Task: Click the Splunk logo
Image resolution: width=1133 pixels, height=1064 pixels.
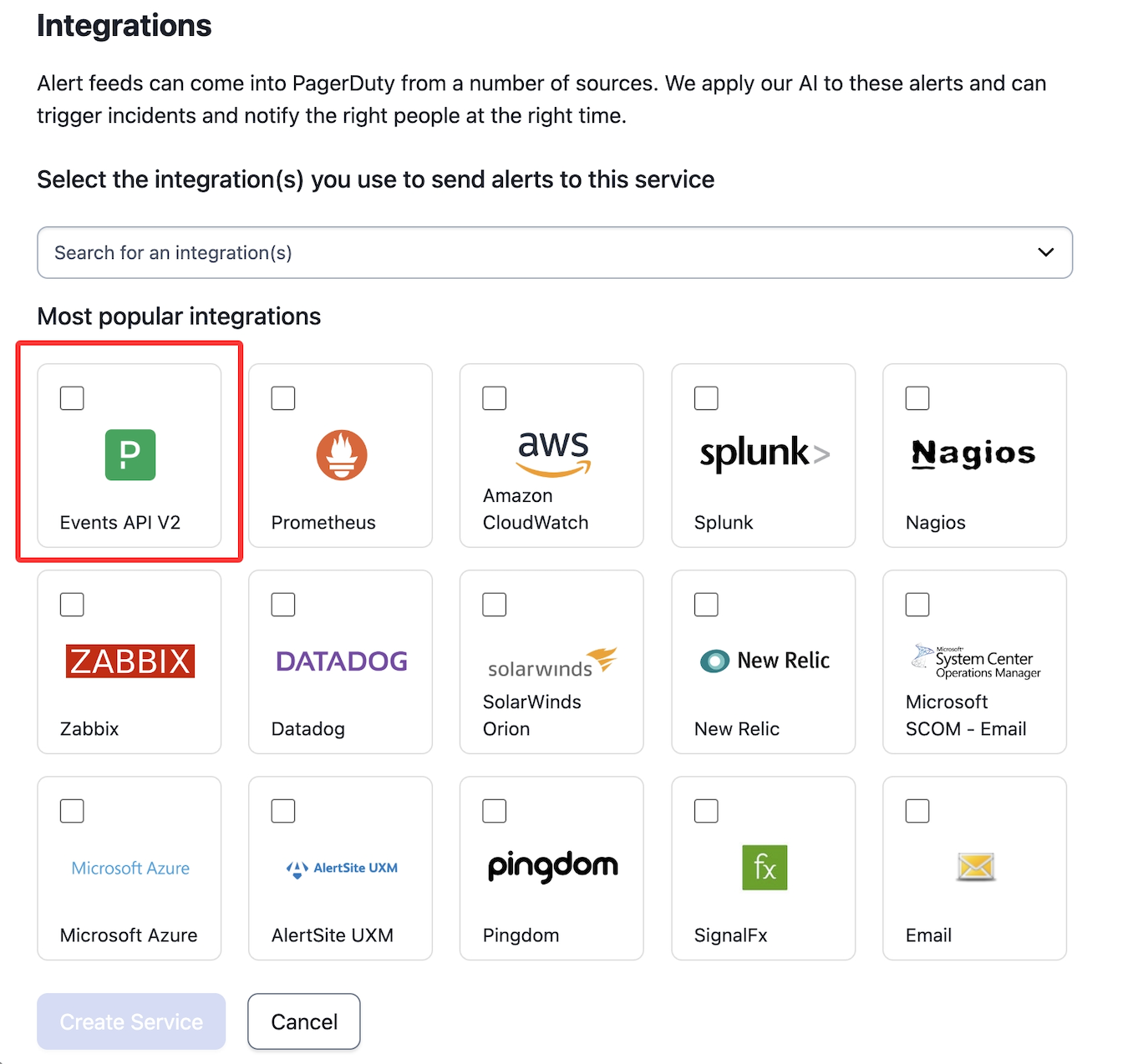Action: click(x=765, y=453)
